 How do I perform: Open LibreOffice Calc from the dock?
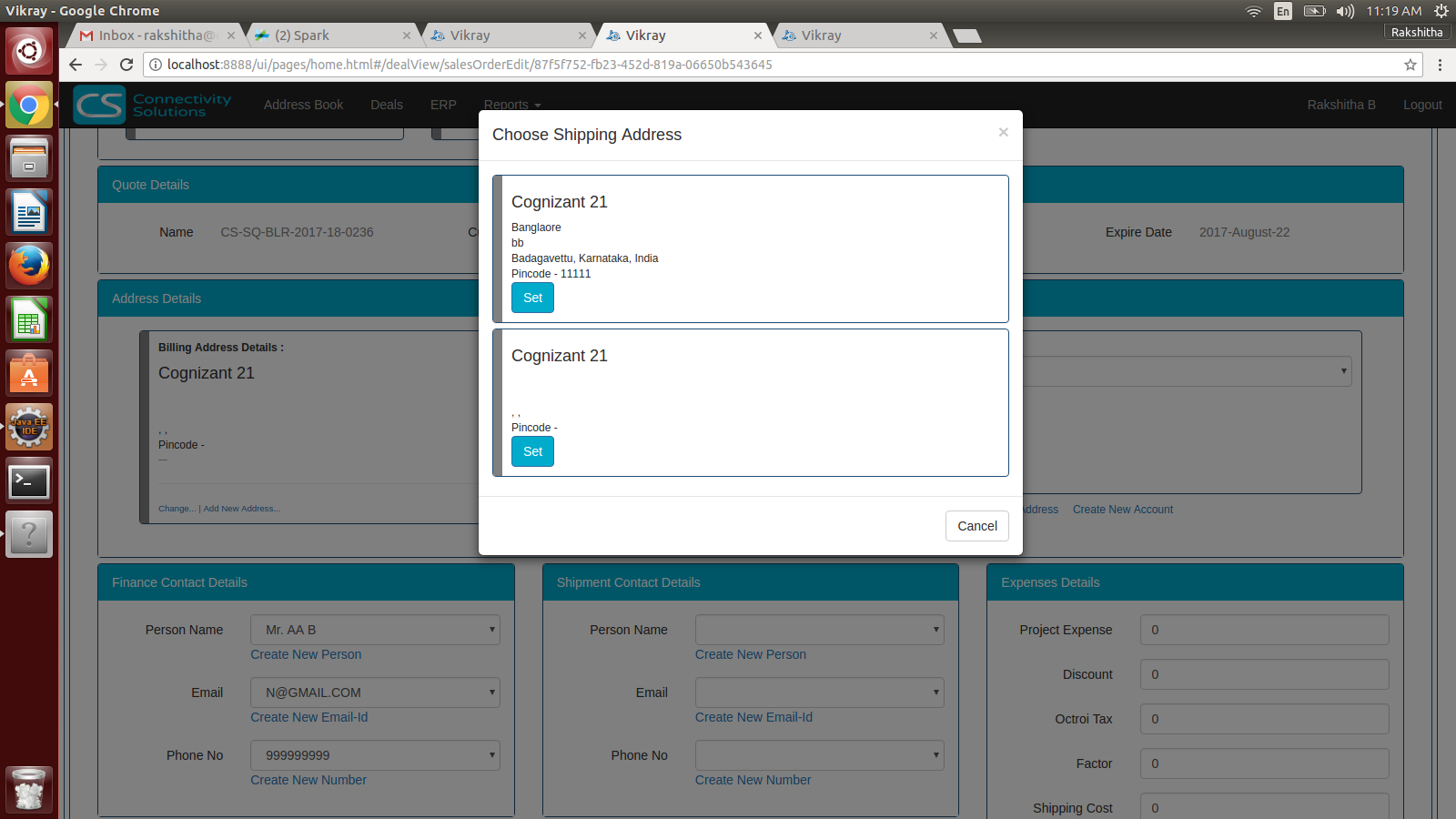(x=29, y=320)
